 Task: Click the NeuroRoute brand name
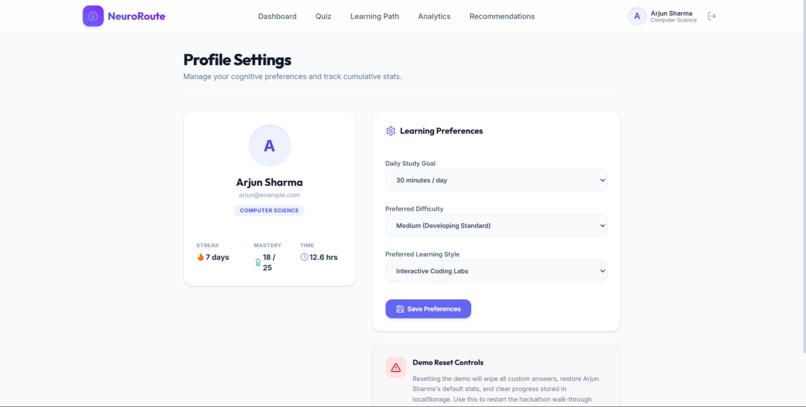click(137, 16)
